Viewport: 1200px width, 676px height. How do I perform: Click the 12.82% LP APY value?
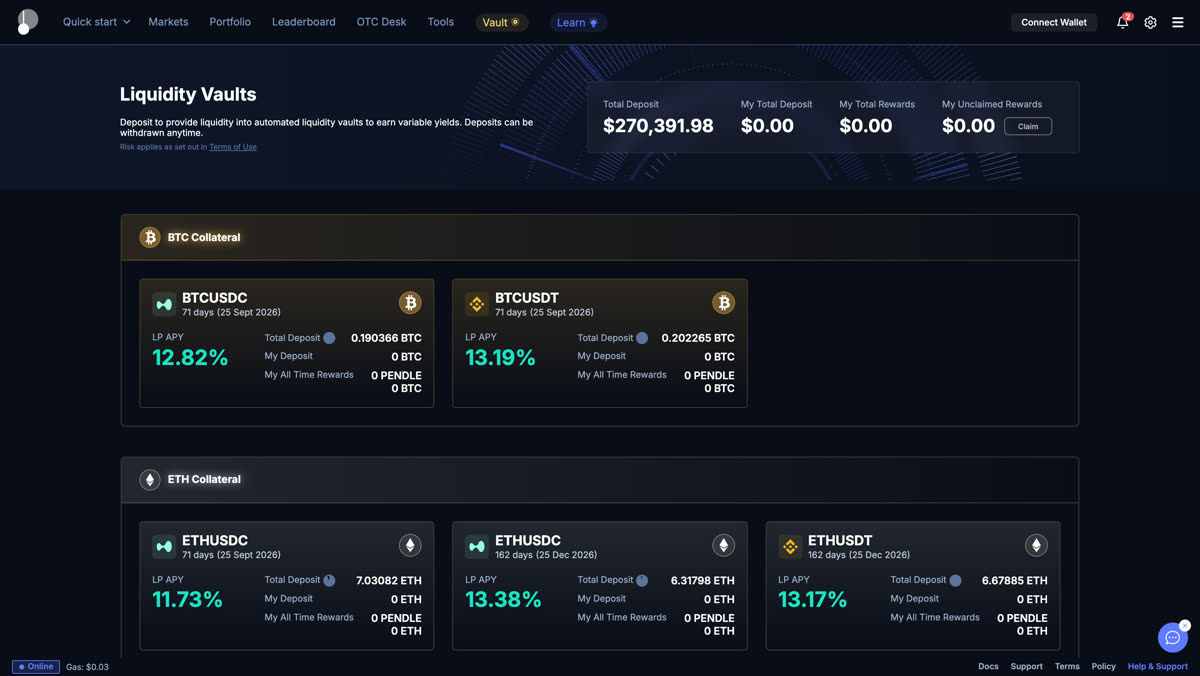pyautogui.click(x=190, y=357)
